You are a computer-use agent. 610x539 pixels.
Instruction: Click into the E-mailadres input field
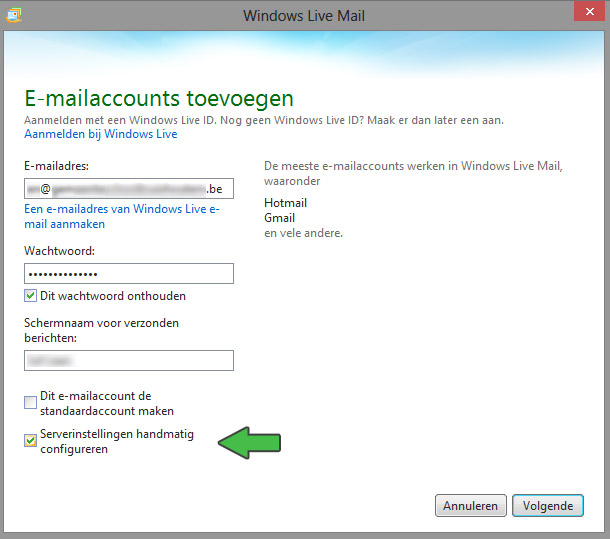129,189
